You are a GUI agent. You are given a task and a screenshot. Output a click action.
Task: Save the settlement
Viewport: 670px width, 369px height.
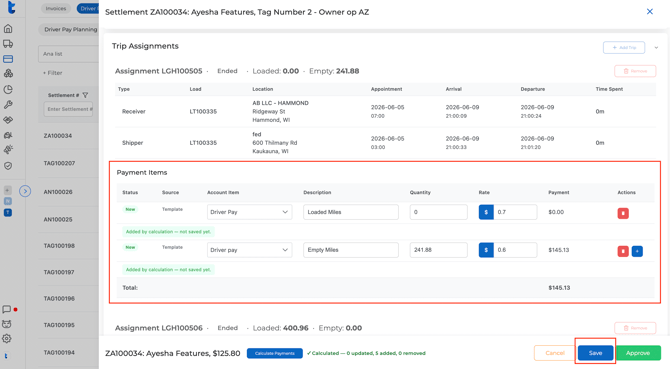(x=595, y=353)
